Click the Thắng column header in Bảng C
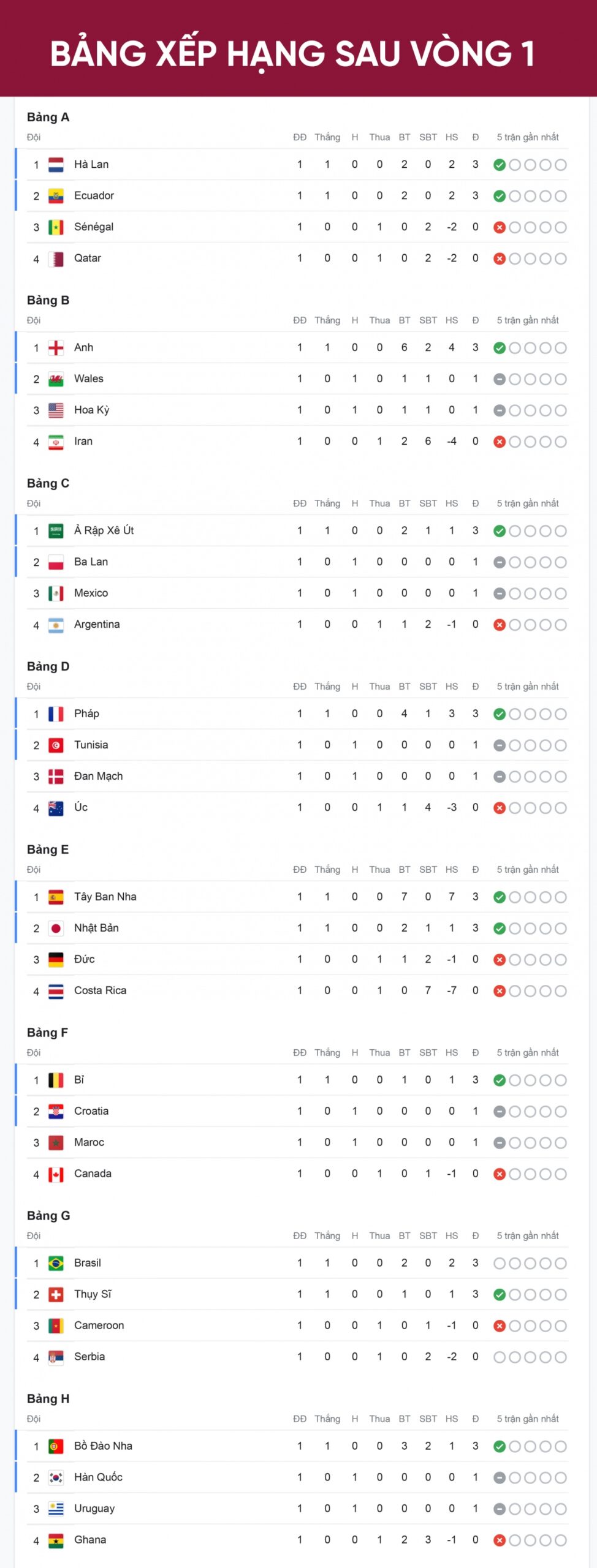This screenshot has width=597, height=1568. pos(327,503)
